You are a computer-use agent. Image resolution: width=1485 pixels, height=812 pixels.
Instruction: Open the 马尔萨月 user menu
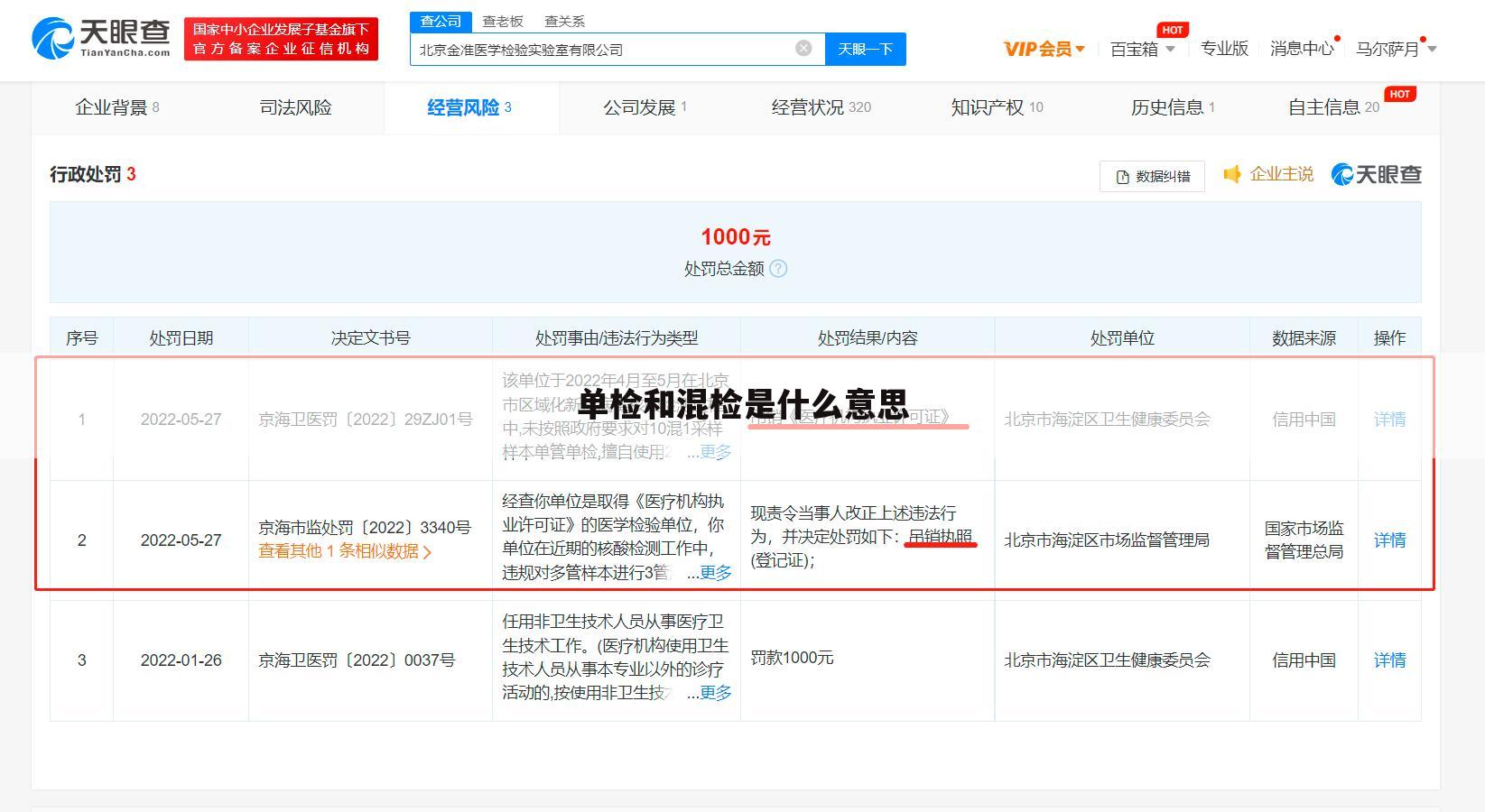click(x=1396, y=49)
